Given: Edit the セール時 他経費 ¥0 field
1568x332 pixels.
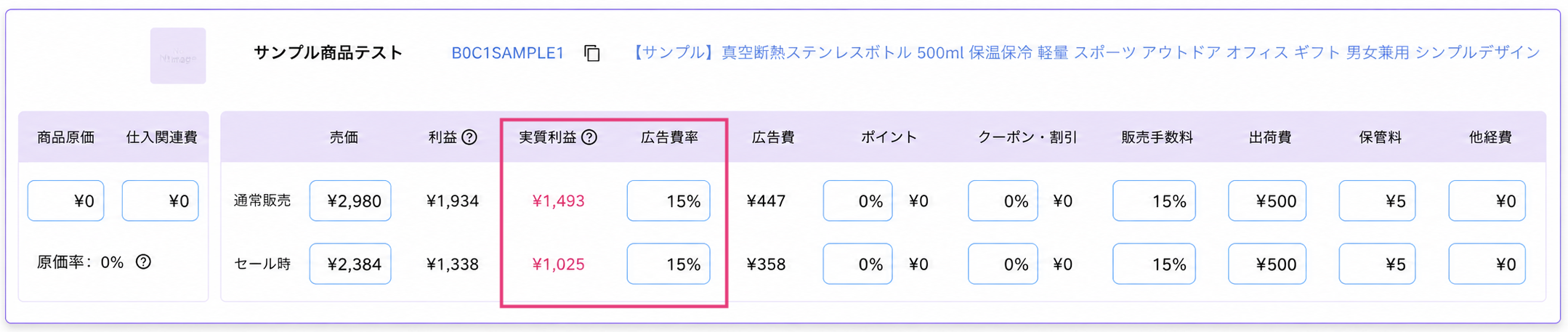Looking at the screenshot, I should tap(1487, 264).
